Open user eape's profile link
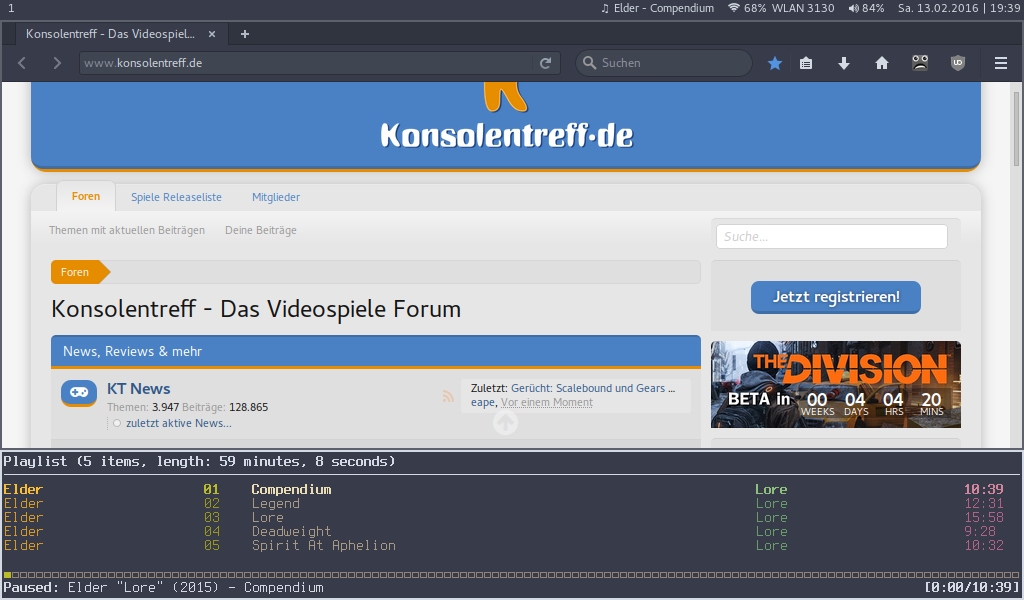Viewport: 1024px width, 600px height. pyautogui.click(x=483, y=403)
